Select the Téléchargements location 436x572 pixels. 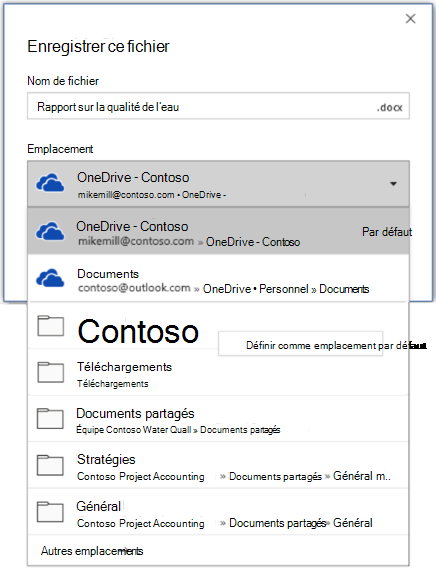pyautogui.click(x=218, y=372)
